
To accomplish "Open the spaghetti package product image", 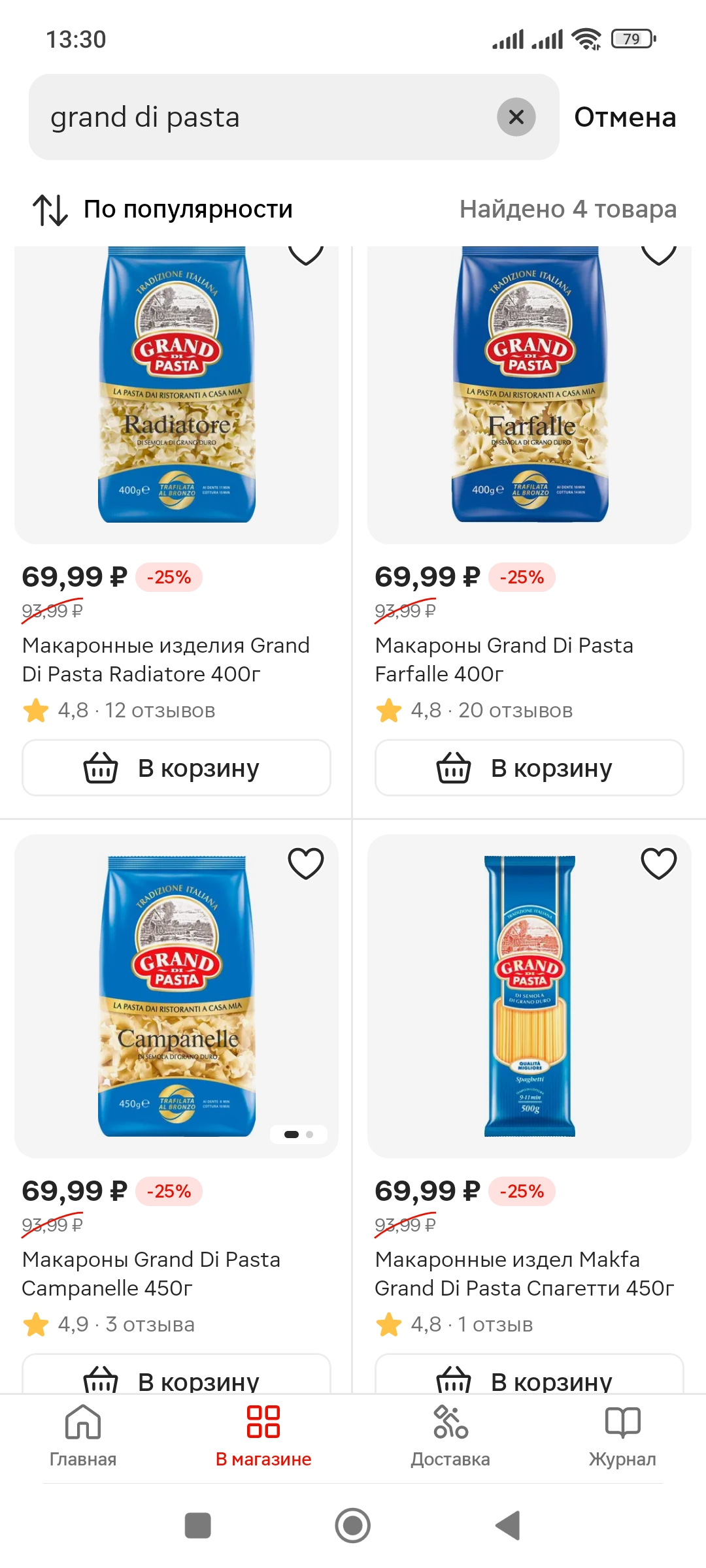I will coord(529,996).
